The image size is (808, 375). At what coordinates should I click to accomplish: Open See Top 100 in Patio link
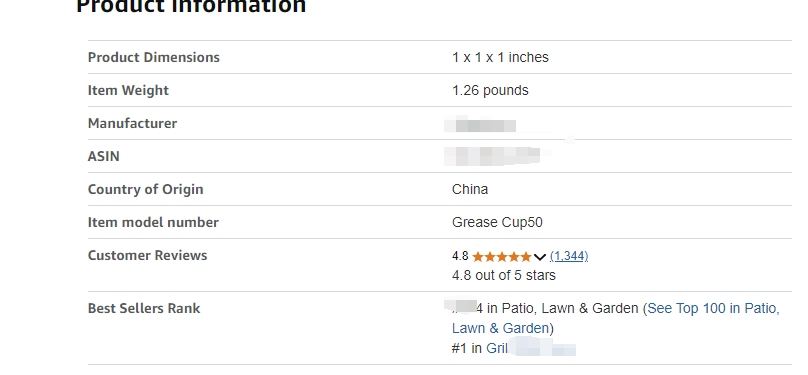714,309
